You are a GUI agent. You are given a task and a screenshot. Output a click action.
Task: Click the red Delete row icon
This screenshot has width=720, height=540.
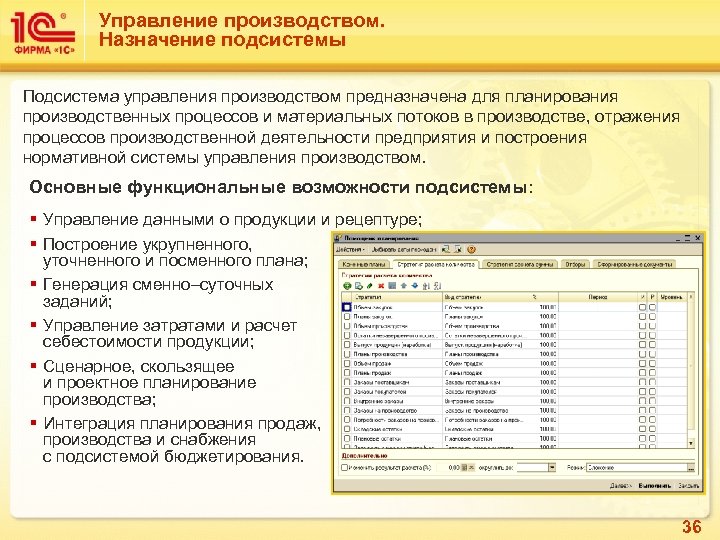pyautogui.click(x=381, y=286)
